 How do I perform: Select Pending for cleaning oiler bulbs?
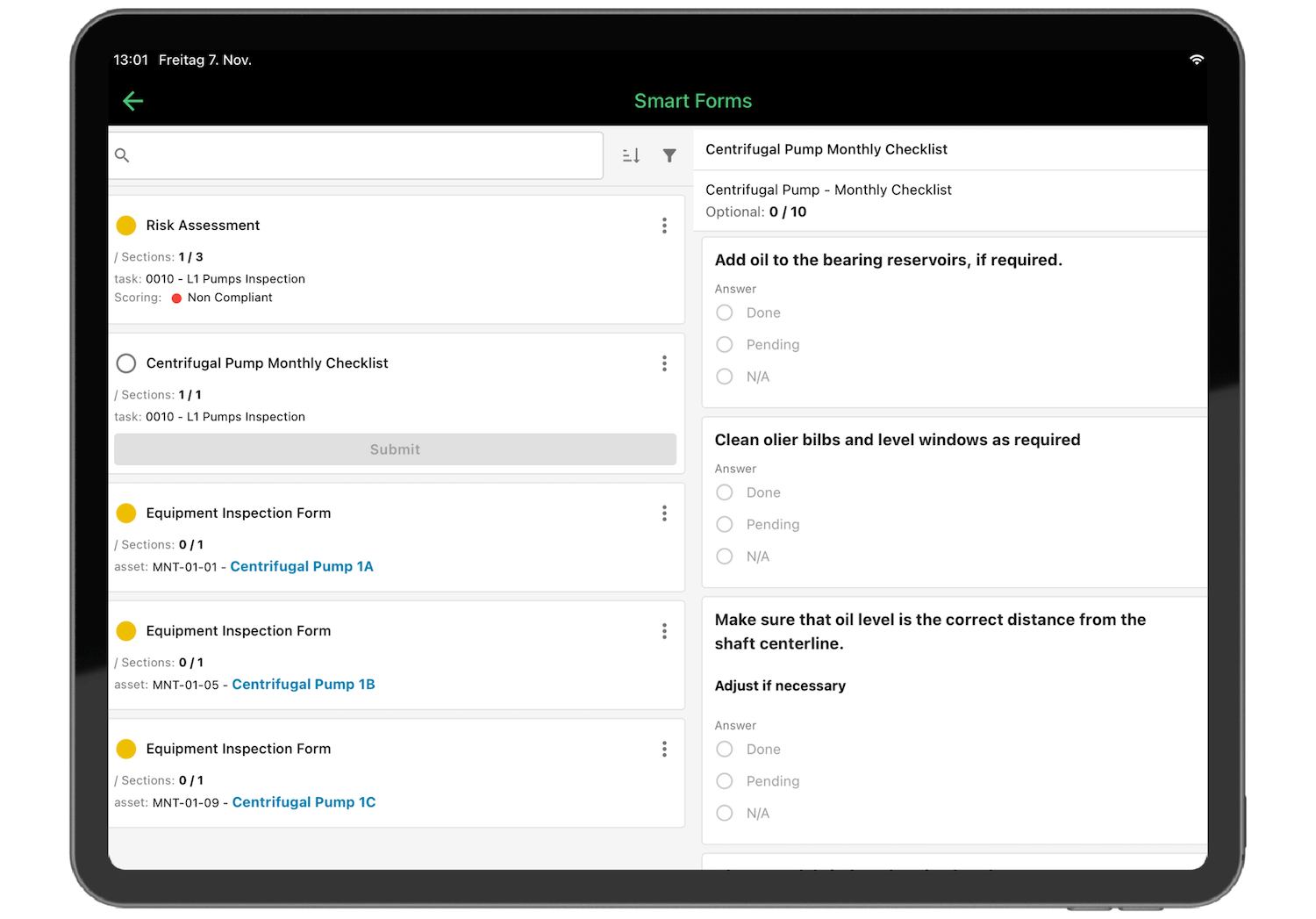click(724, 524)
